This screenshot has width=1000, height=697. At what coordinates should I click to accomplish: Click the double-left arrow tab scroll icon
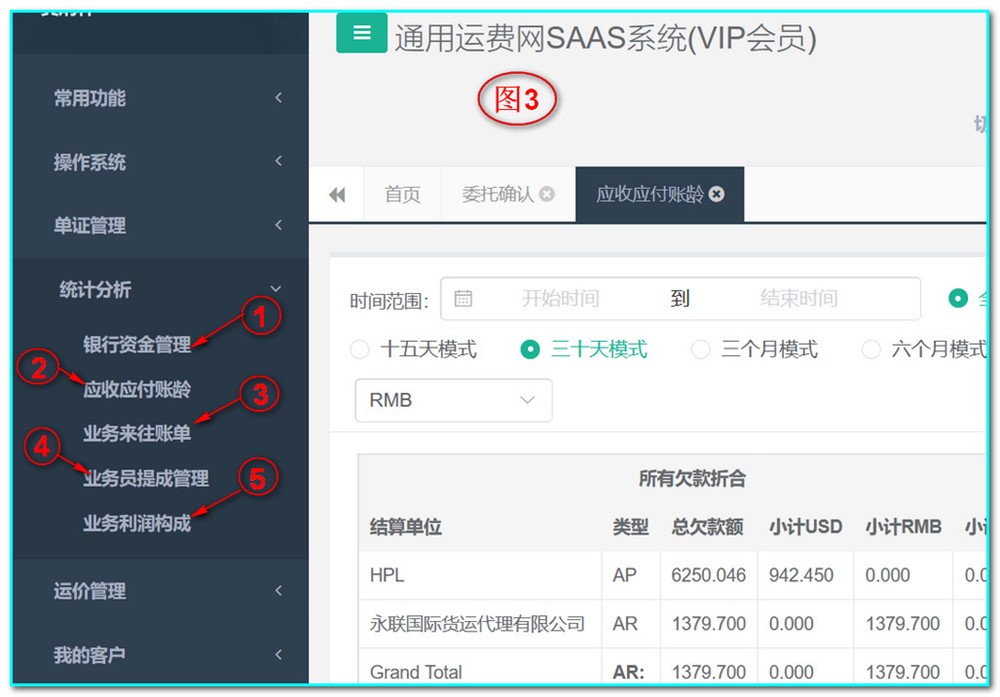tap(337, 195)
